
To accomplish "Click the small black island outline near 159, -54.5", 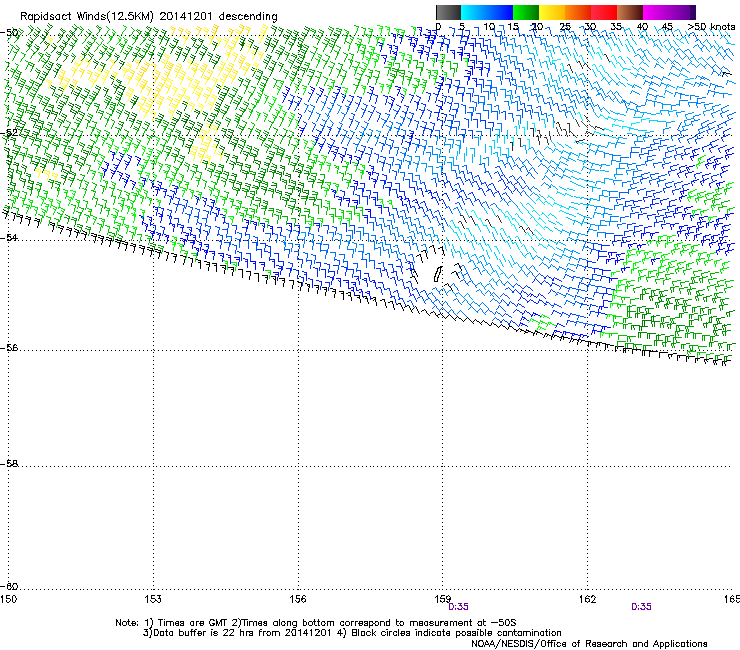I will click(437, 274).
